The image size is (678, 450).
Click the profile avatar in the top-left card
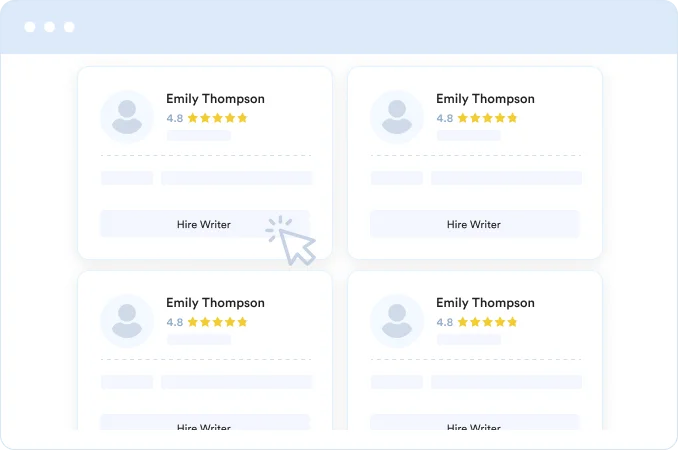click(x=127, y=117)
